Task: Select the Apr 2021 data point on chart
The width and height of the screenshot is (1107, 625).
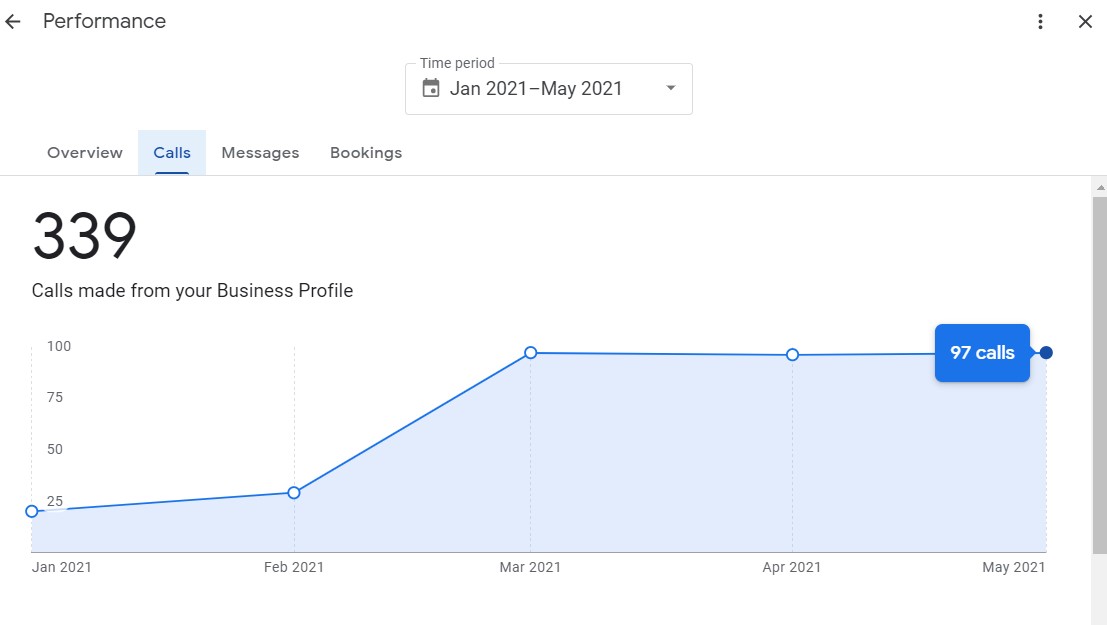Action: pyautogui.click(x=792, y=355)
